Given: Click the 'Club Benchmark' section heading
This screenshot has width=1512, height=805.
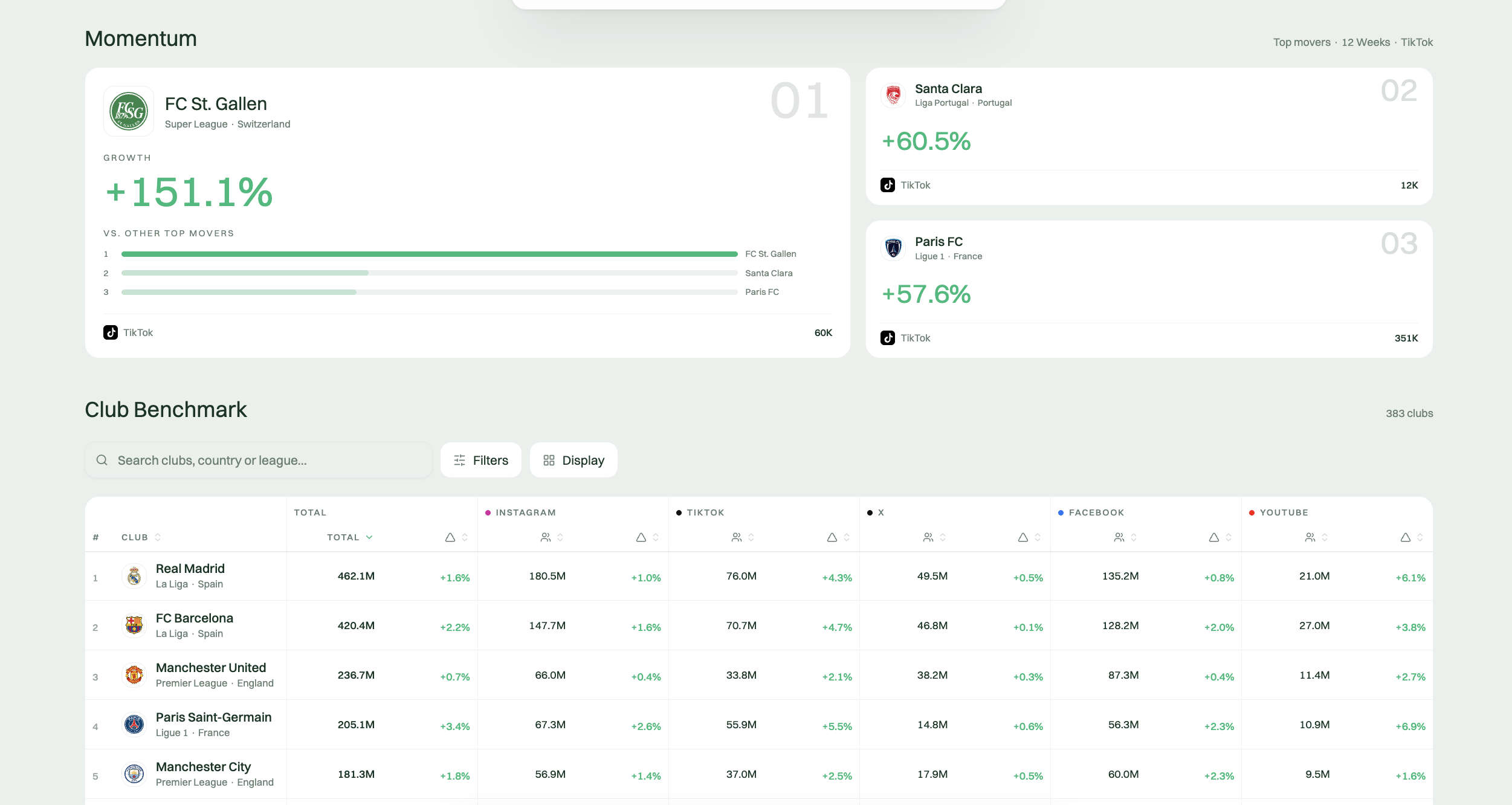Looking at the screenshot, I should click(166, 409).
